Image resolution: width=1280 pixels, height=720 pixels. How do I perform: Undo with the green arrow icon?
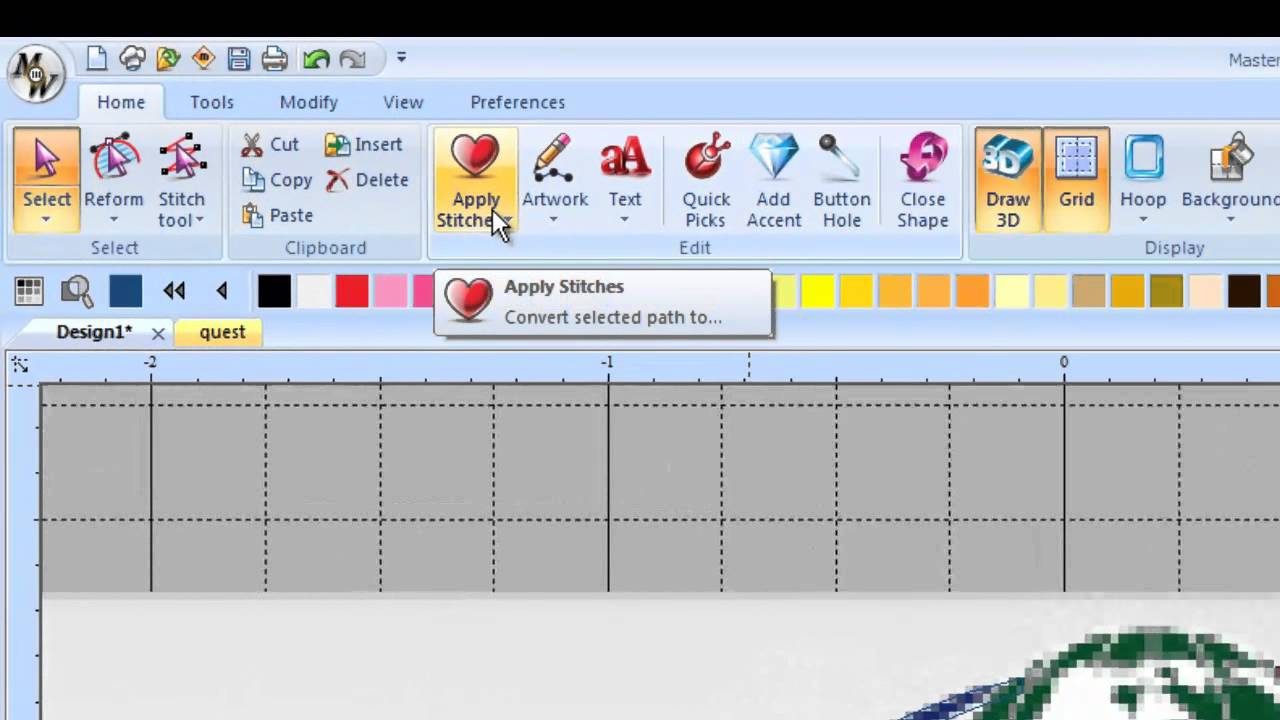[316, 59]
